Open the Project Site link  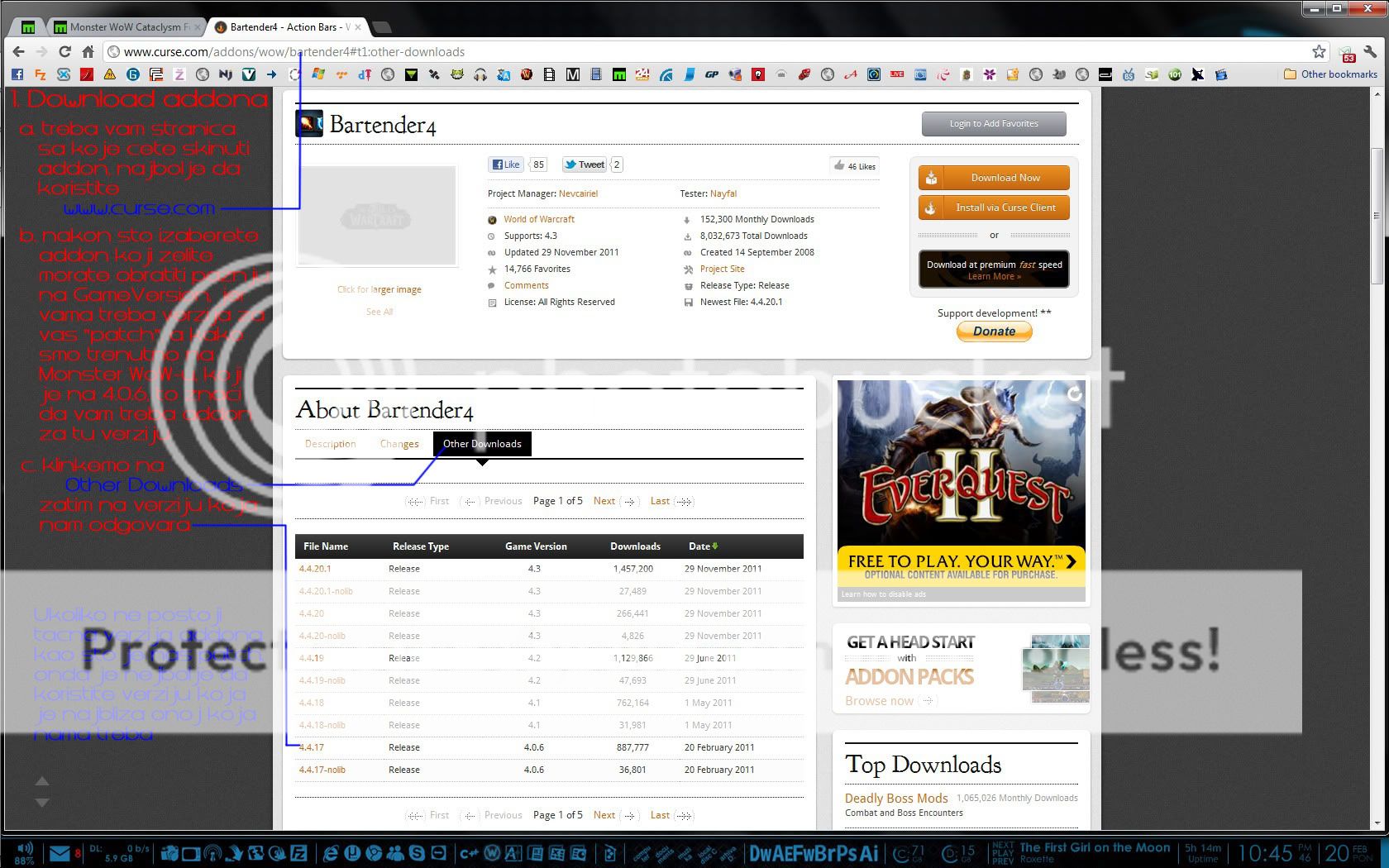pyautogui.click(x=723, y=269)
